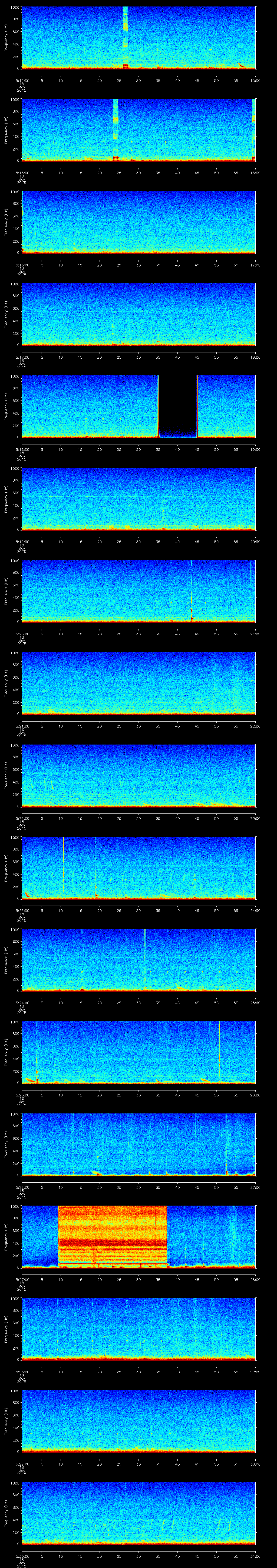Screen dimensions: 277x1568
Task: Click the 27:00 end time label
Action: [255, 1187]
